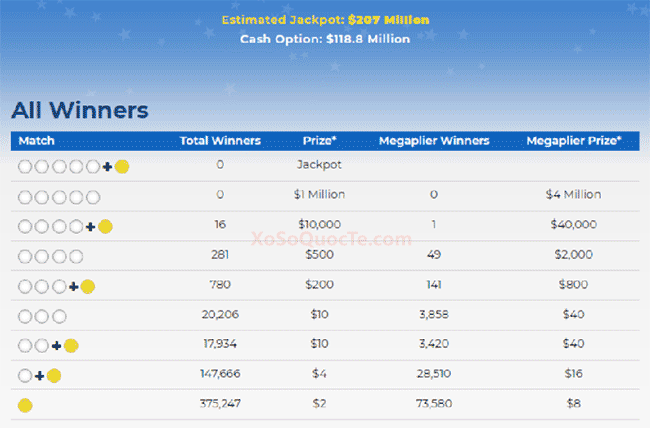This screenshot has height=428, width=650.
Task: Click the Estimated Jackpot $207 Million text
Action: (x=325, y=20)
